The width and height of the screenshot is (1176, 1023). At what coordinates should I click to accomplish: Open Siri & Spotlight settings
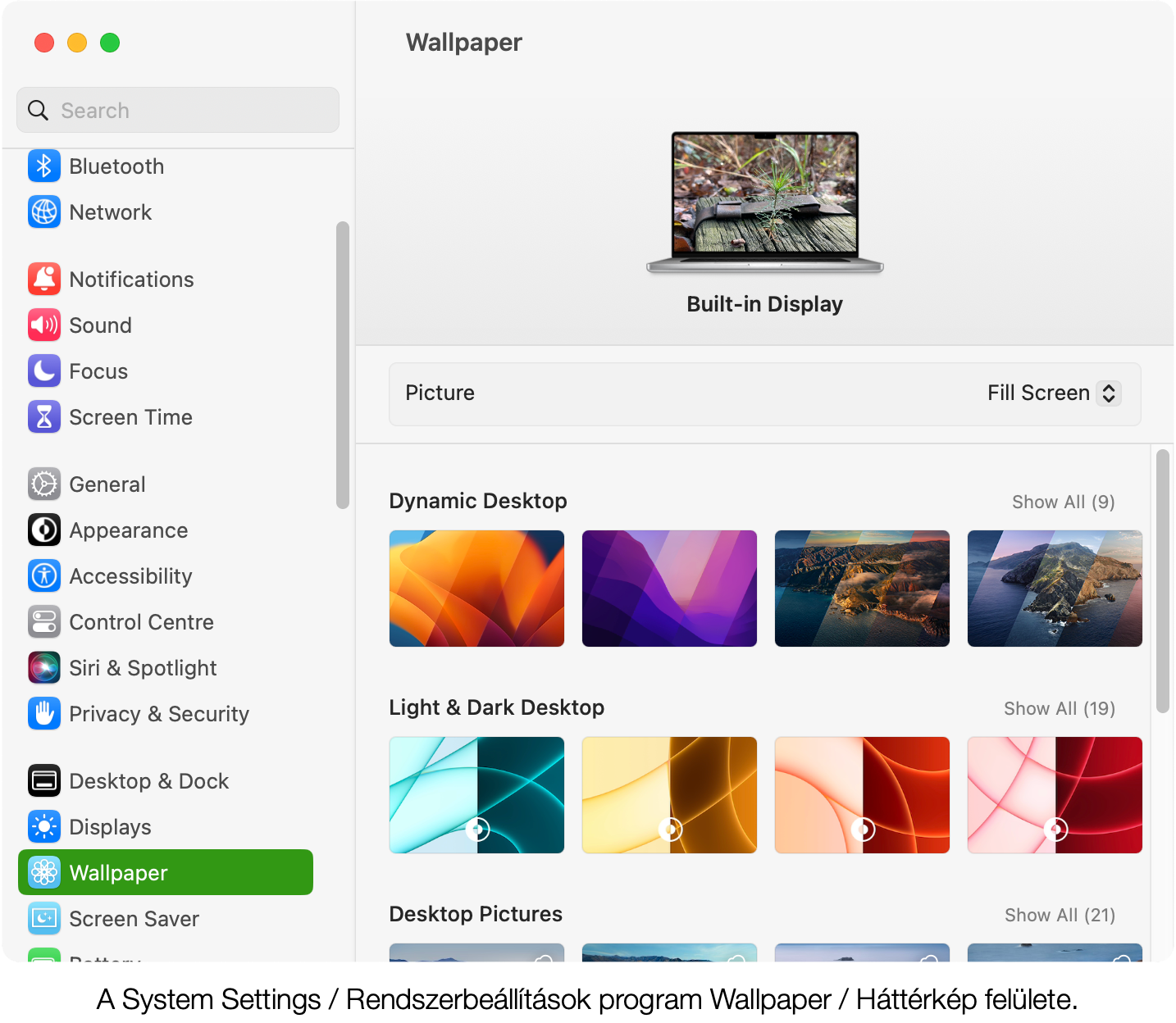143,668
